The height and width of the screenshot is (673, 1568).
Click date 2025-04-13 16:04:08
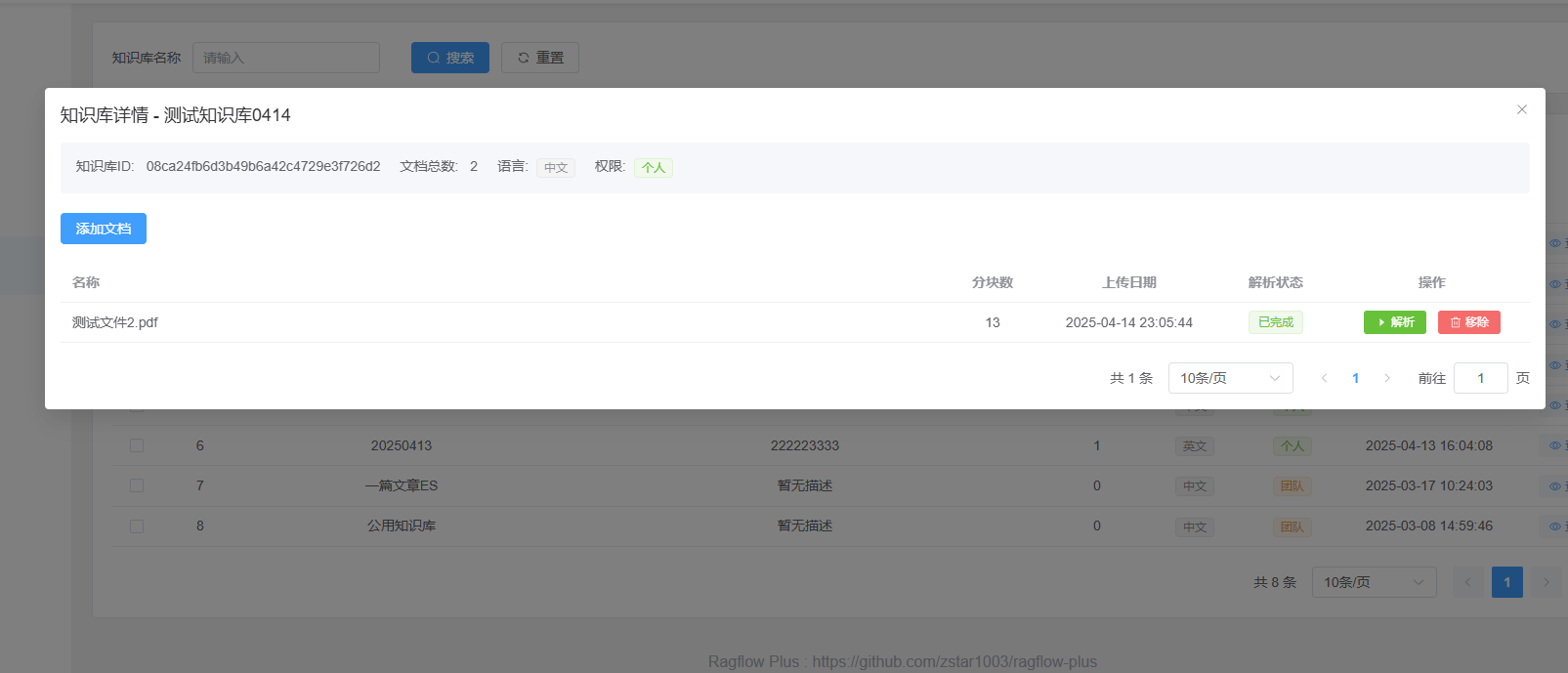pyautogui.click(x=1429, y=445)
